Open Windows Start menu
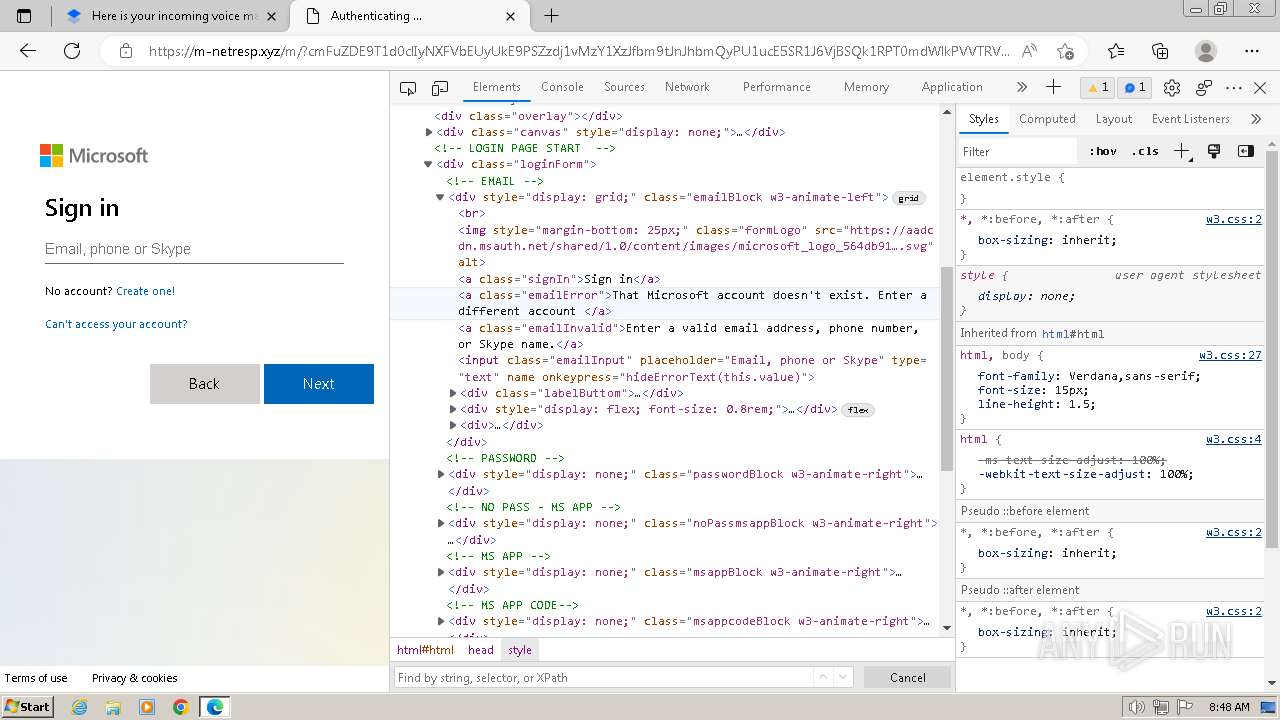Screen dimensions: 1280x720 (27, 707)
